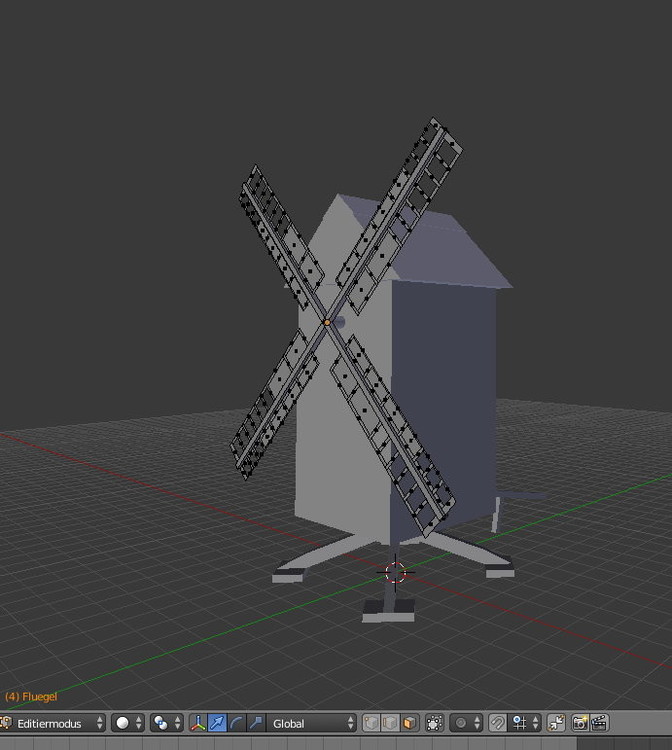The height and width of the screenshot is (750, 672).
Task: Toggle snap-onto-target arrows icon
Action: [556, 723]
